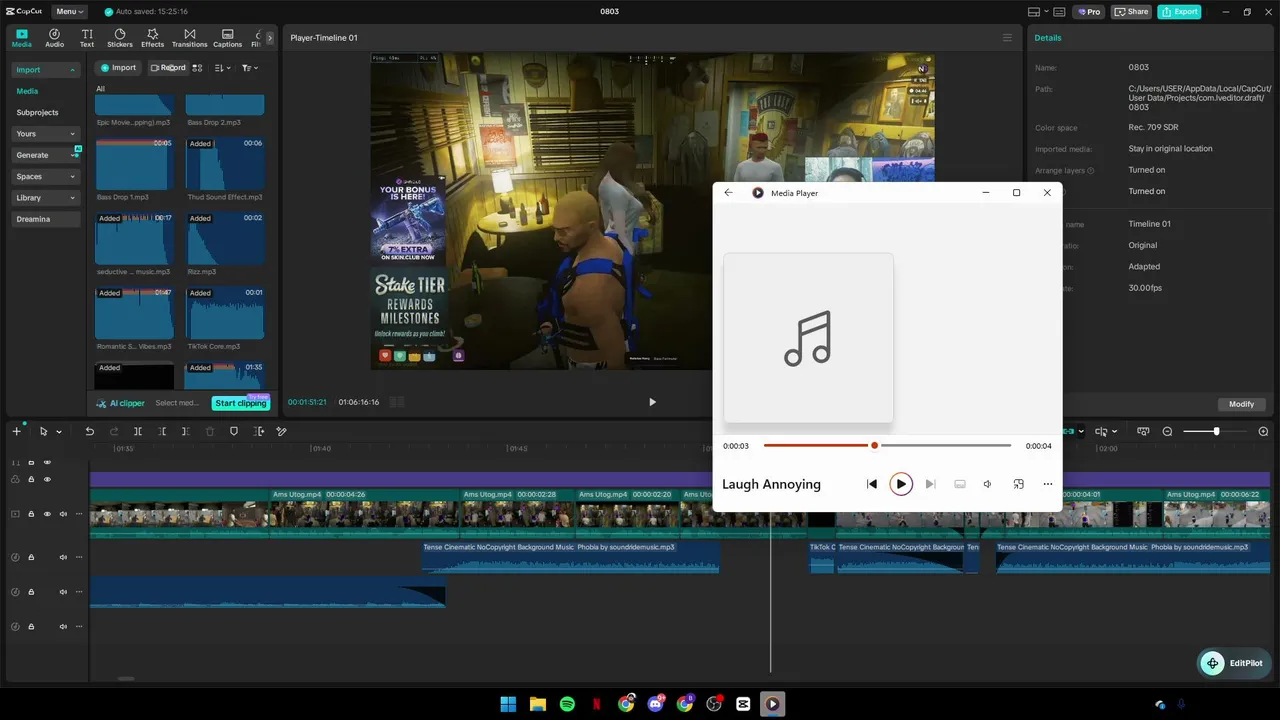The height and width of the screenshot is (720, 1280).
Task: Undo the last edit in the CapCut timeline toolbar
Action: click(x=89, y=431)
